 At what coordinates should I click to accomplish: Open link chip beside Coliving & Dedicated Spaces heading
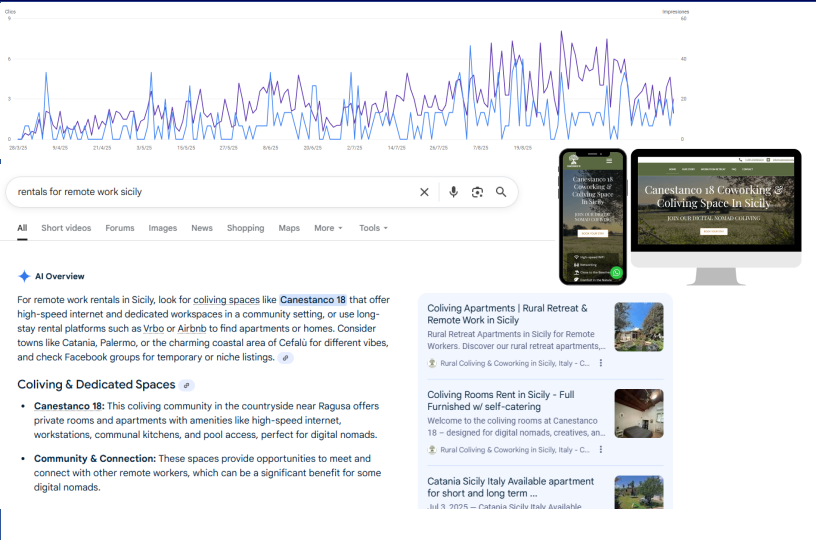[186, 385]
